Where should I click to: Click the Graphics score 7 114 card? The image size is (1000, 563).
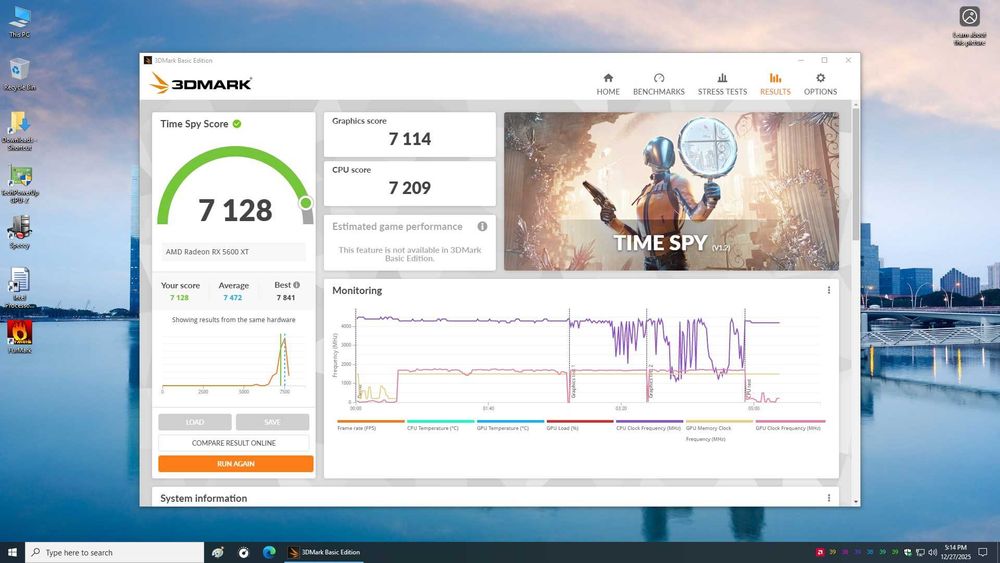(x=409, y=134)
